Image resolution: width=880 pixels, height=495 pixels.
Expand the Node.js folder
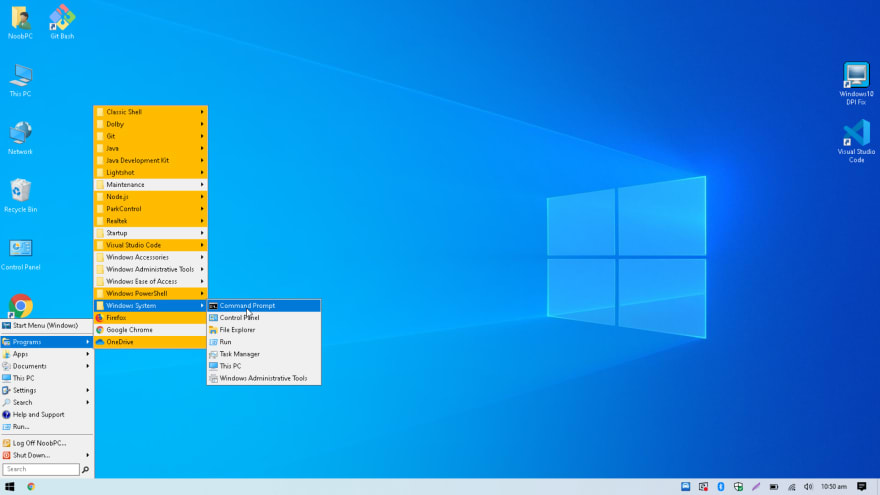pos(150,196)
